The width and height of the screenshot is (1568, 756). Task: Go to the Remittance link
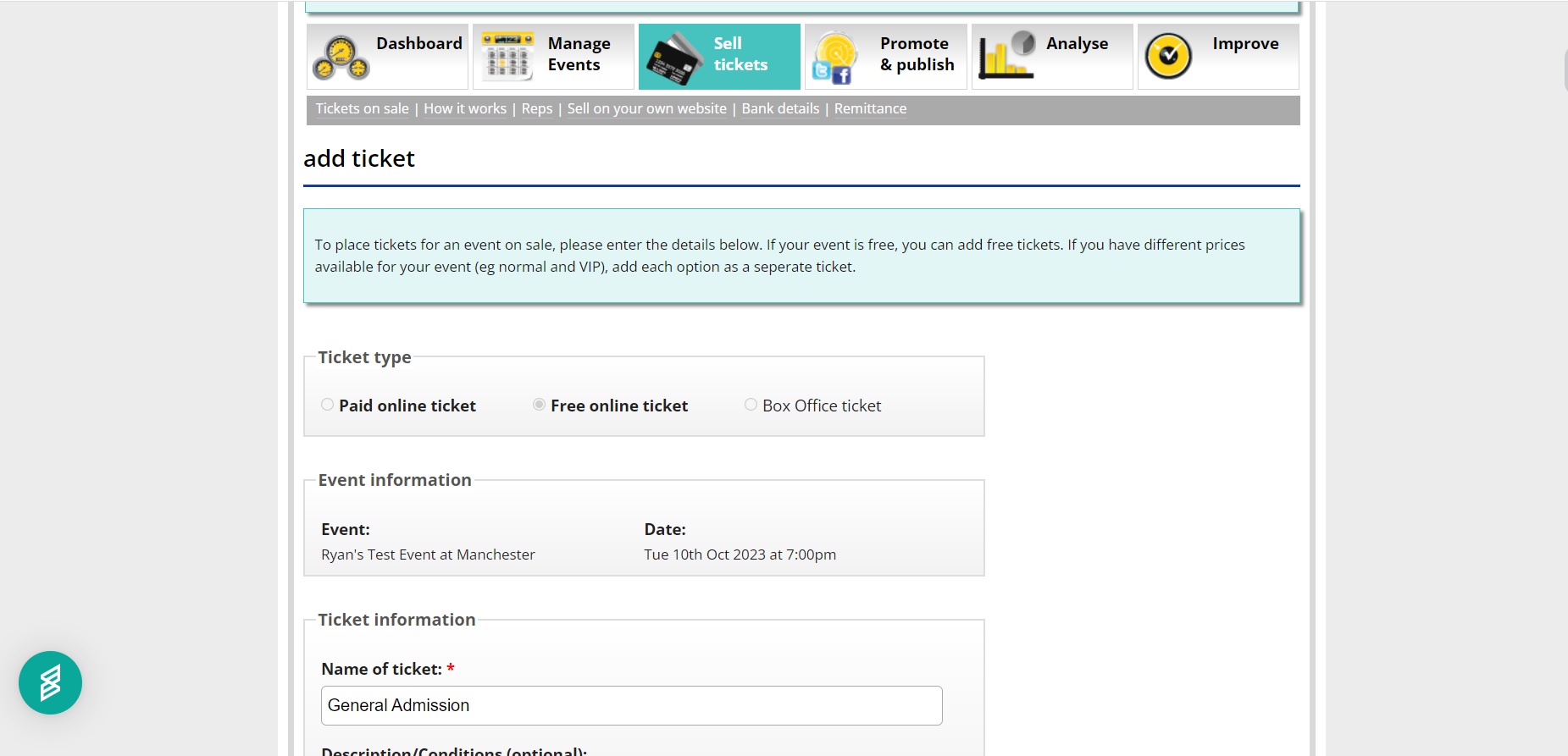(870, 108)
